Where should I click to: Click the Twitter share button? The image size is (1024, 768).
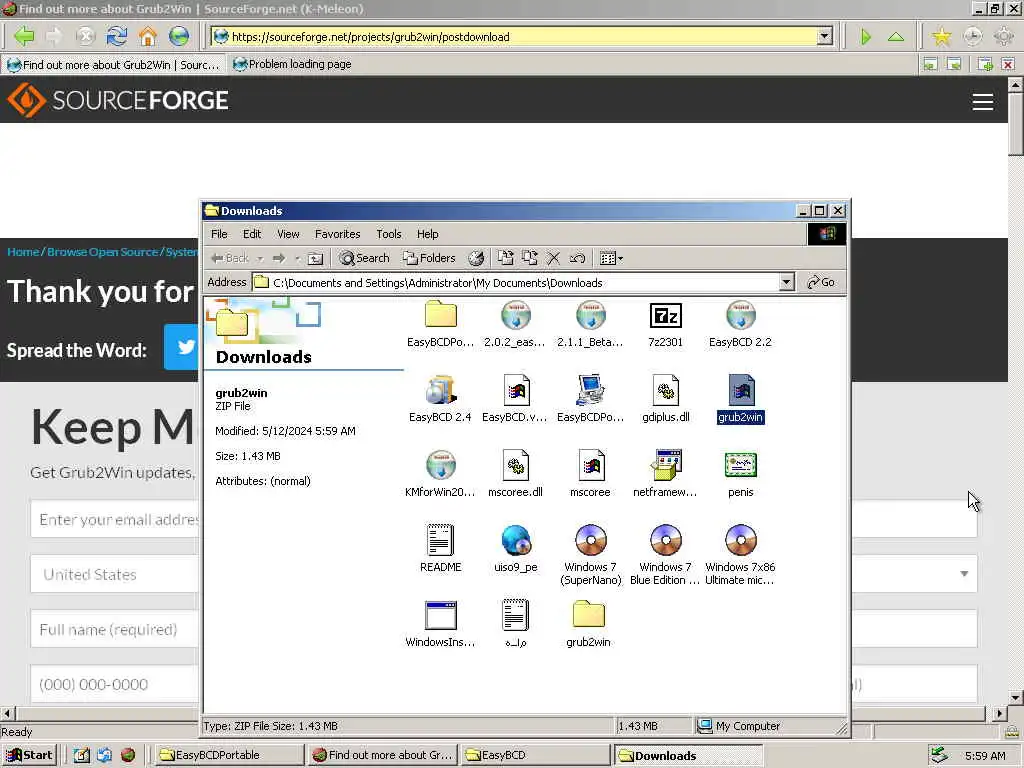click(x=182, y=347)
